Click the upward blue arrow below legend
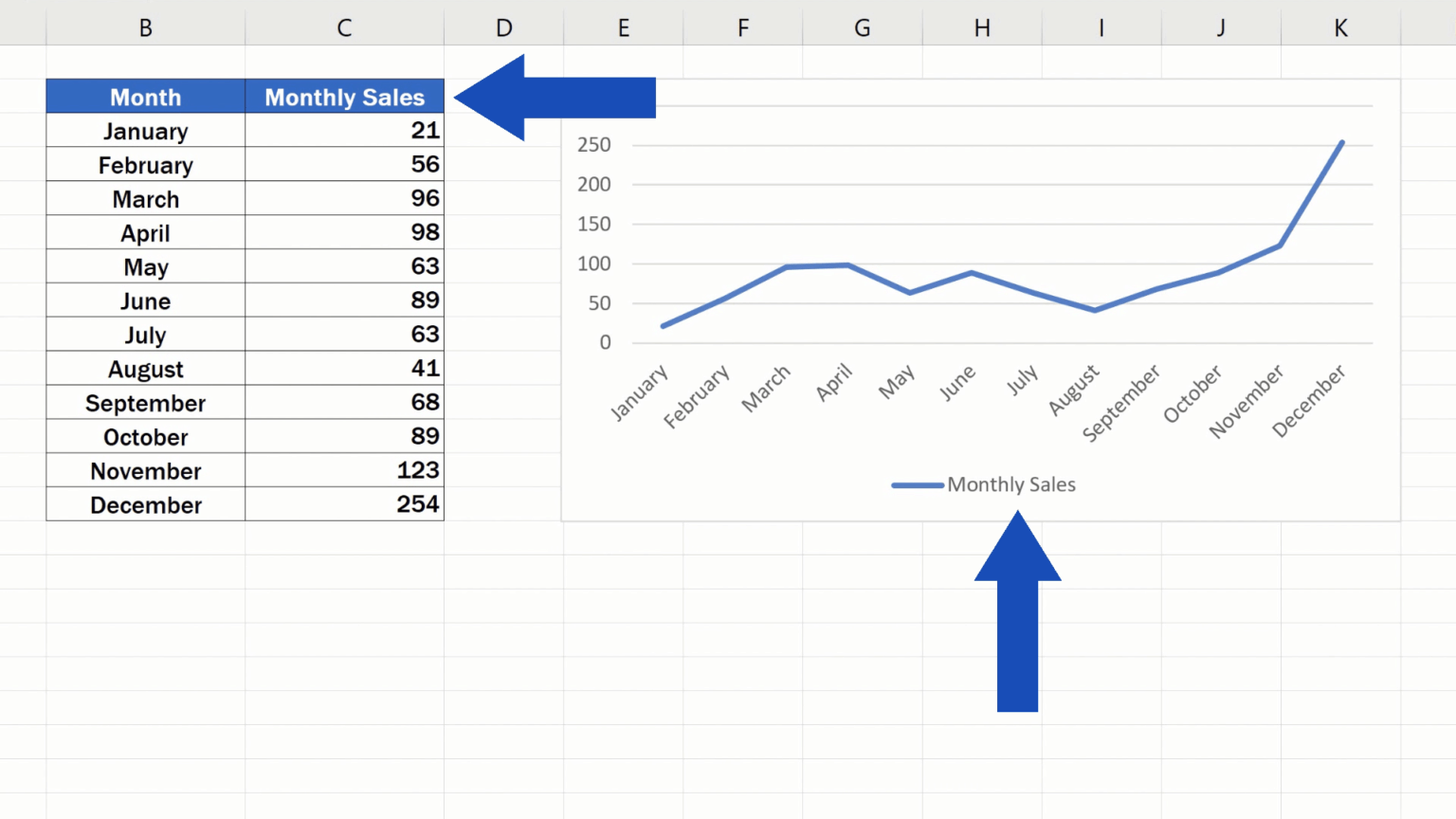 [x=1016, y=616]
